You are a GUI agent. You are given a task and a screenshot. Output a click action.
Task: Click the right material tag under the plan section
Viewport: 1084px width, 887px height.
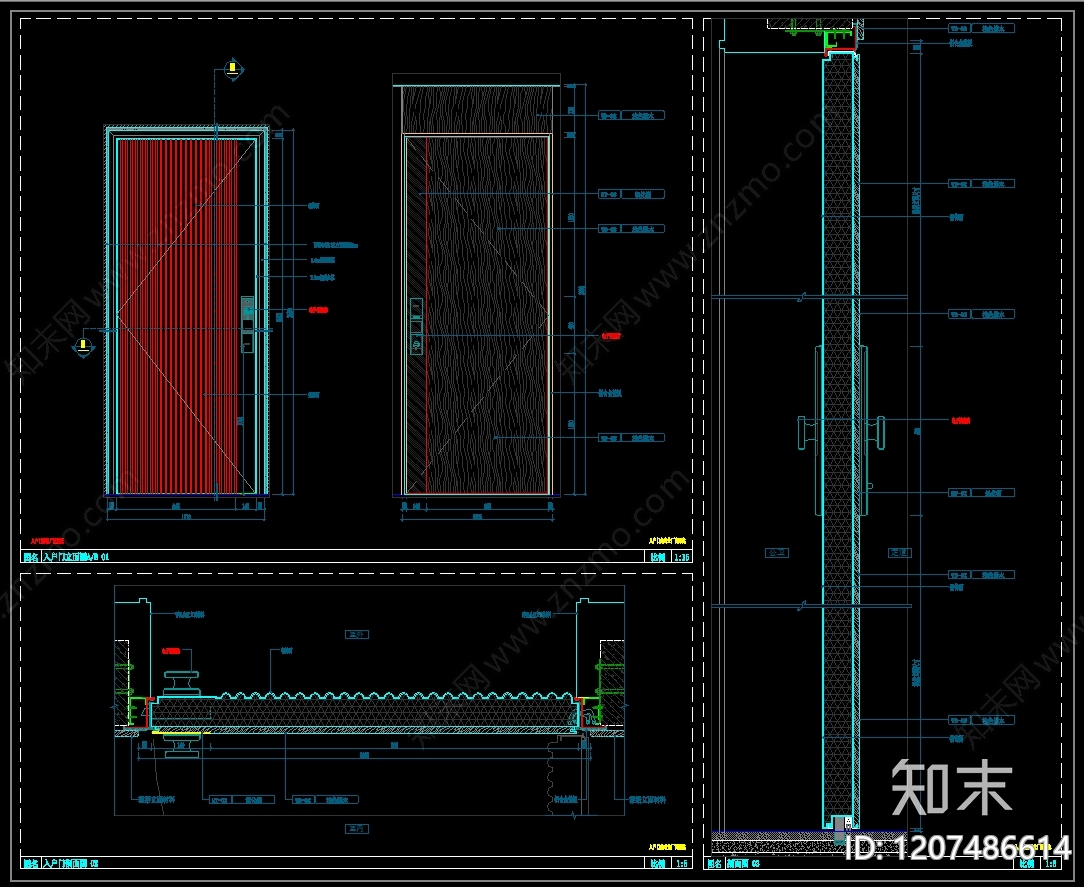pyautogui.click(x=325, y=800)
